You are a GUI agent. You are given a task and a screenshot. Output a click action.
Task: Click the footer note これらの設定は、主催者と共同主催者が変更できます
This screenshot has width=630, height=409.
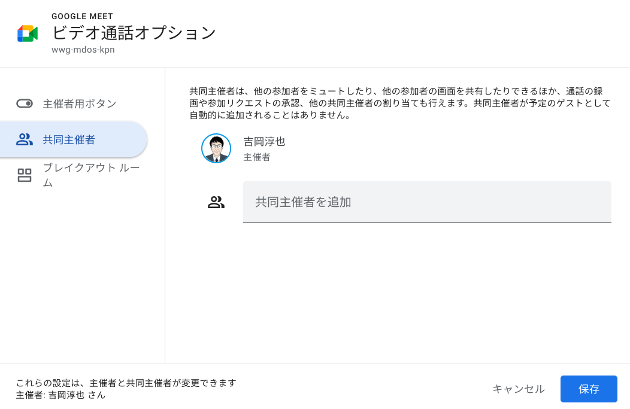coord(127,383)
